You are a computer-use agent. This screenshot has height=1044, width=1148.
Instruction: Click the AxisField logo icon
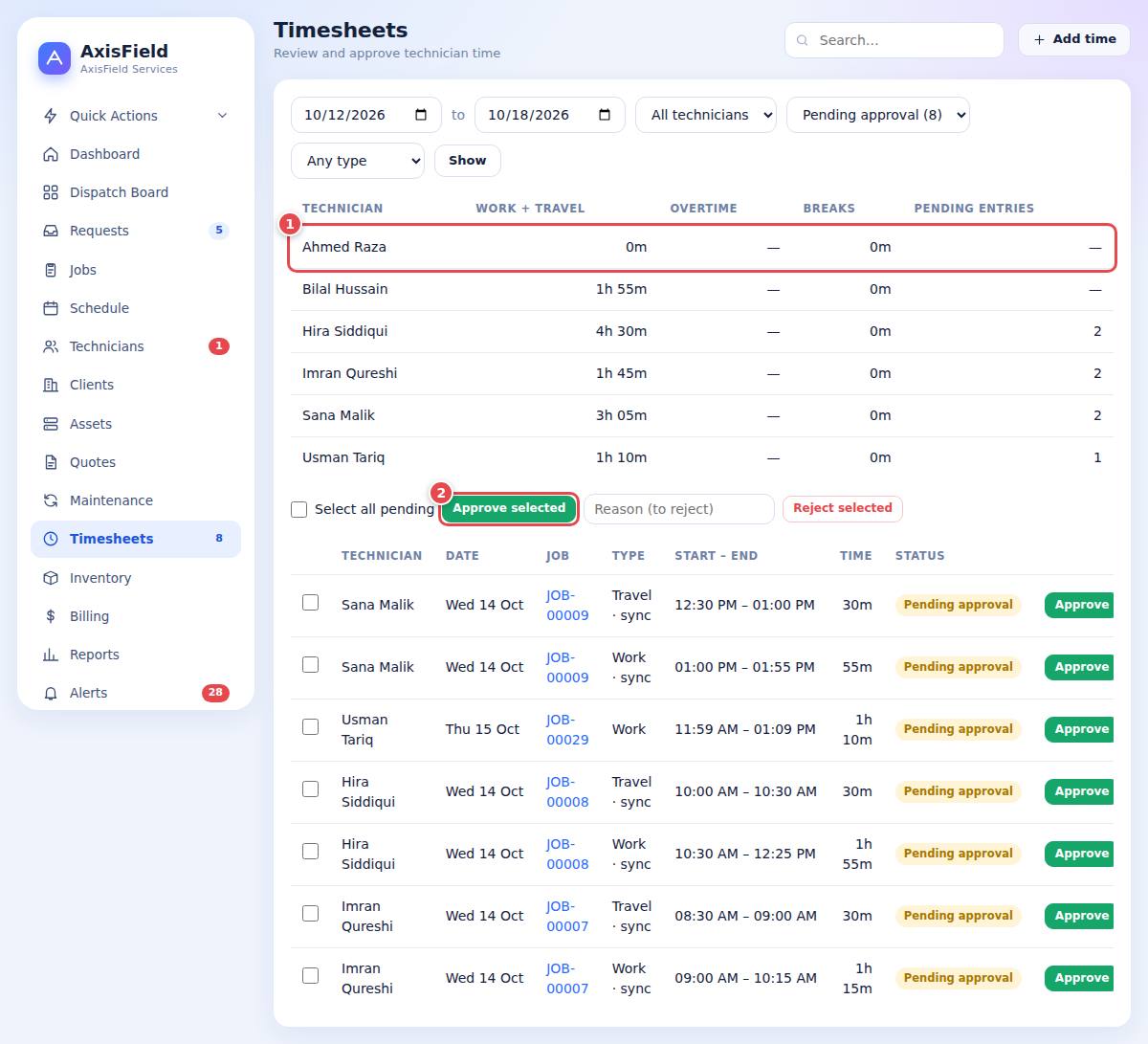[x=55, y=58]
